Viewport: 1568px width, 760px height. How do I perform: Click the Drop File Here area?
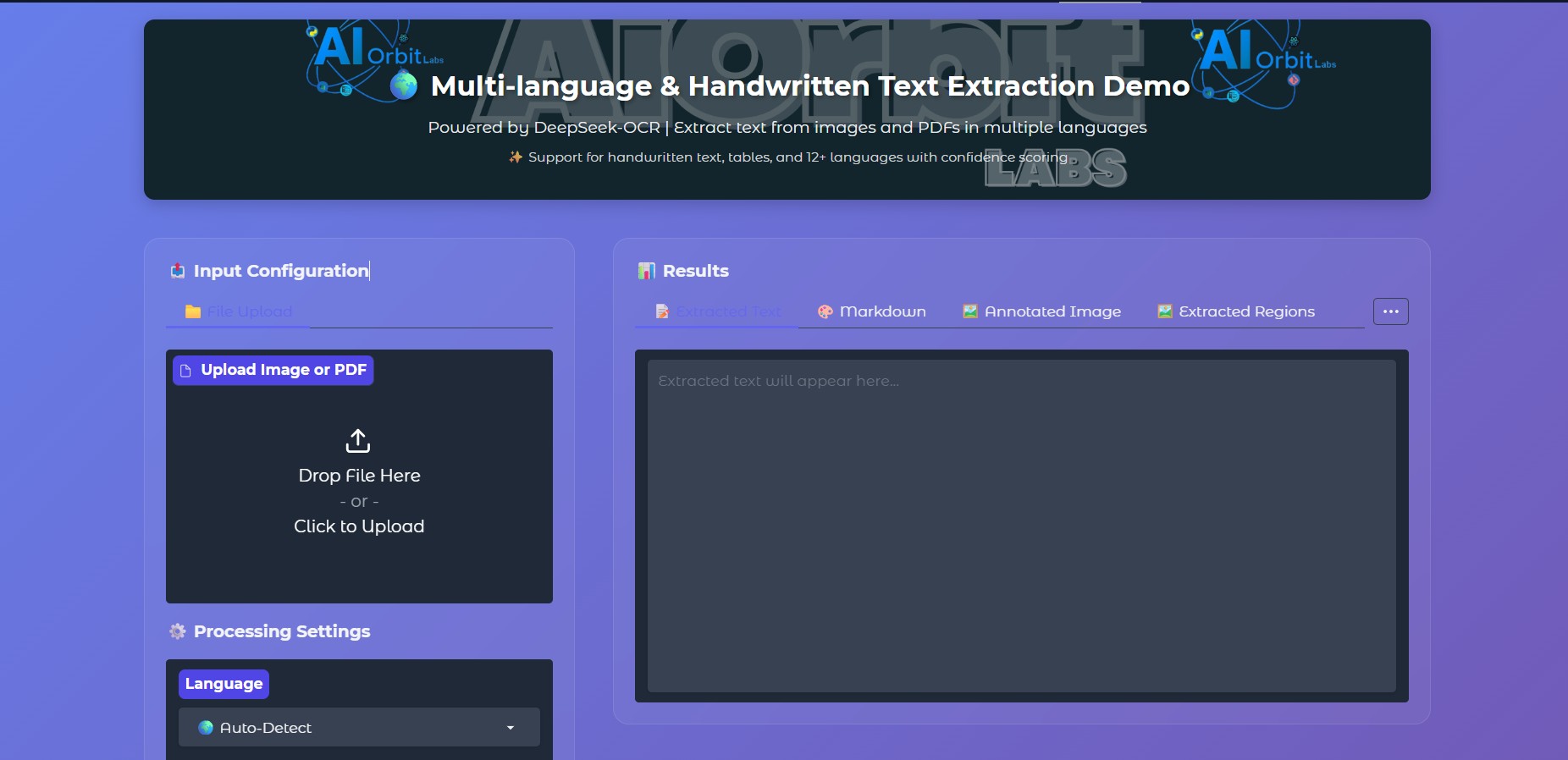coord(359,476)
